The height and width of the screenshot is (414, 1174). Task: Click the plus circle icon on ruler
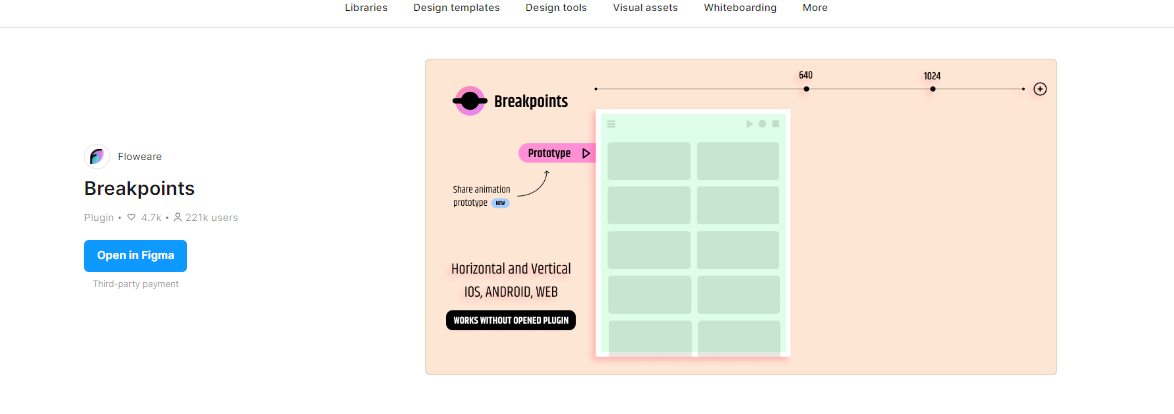(x=1040, y=89)
